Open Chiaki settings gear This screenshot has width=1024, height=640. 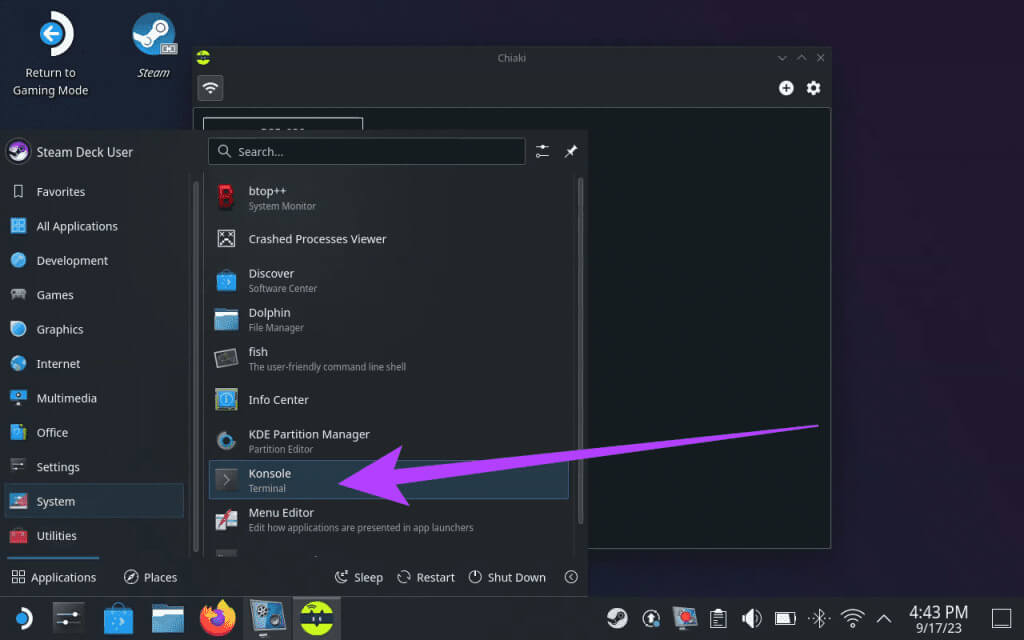[813, 88]
